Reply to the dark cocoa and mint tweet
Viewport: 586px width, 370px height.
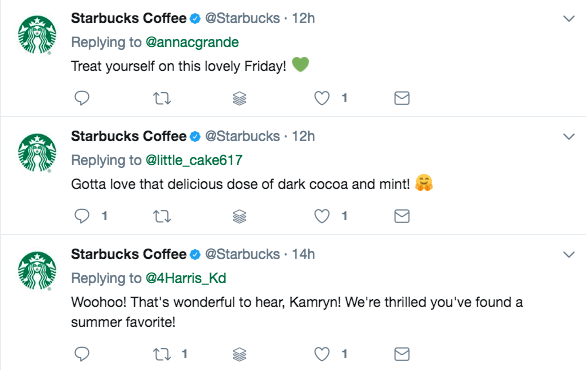[82, 216]
